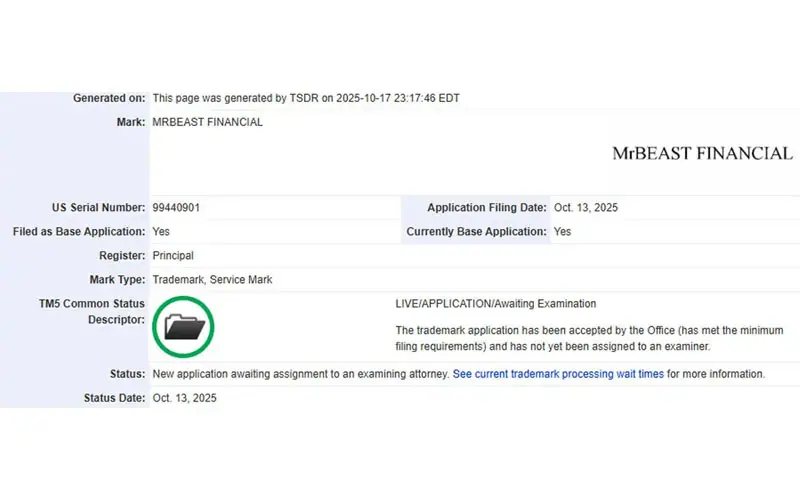The width and height of the screenshot is (800, 500).
Task: Click the green circled folder status icon
Action: [183, 326]
